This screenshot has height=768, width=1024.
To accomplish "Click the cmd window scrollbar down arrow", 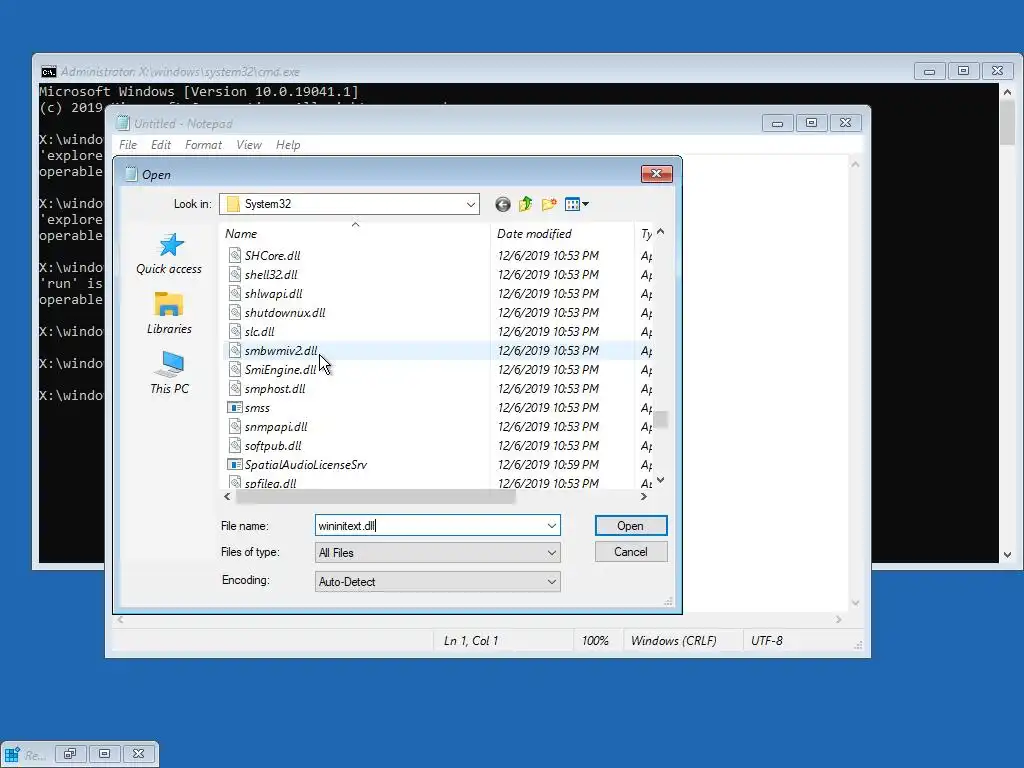I will coord(1008,554).
